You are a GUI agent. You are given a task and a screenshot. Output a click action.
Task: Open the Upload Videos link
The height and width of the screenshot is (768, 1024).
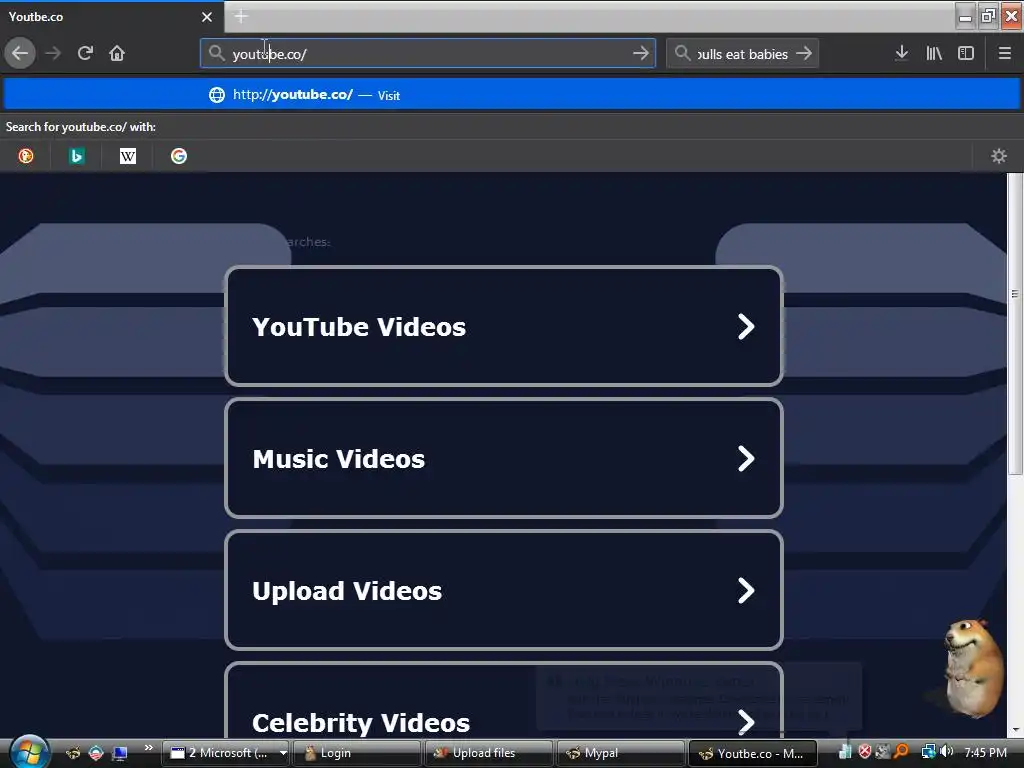(x=504, y=590)
